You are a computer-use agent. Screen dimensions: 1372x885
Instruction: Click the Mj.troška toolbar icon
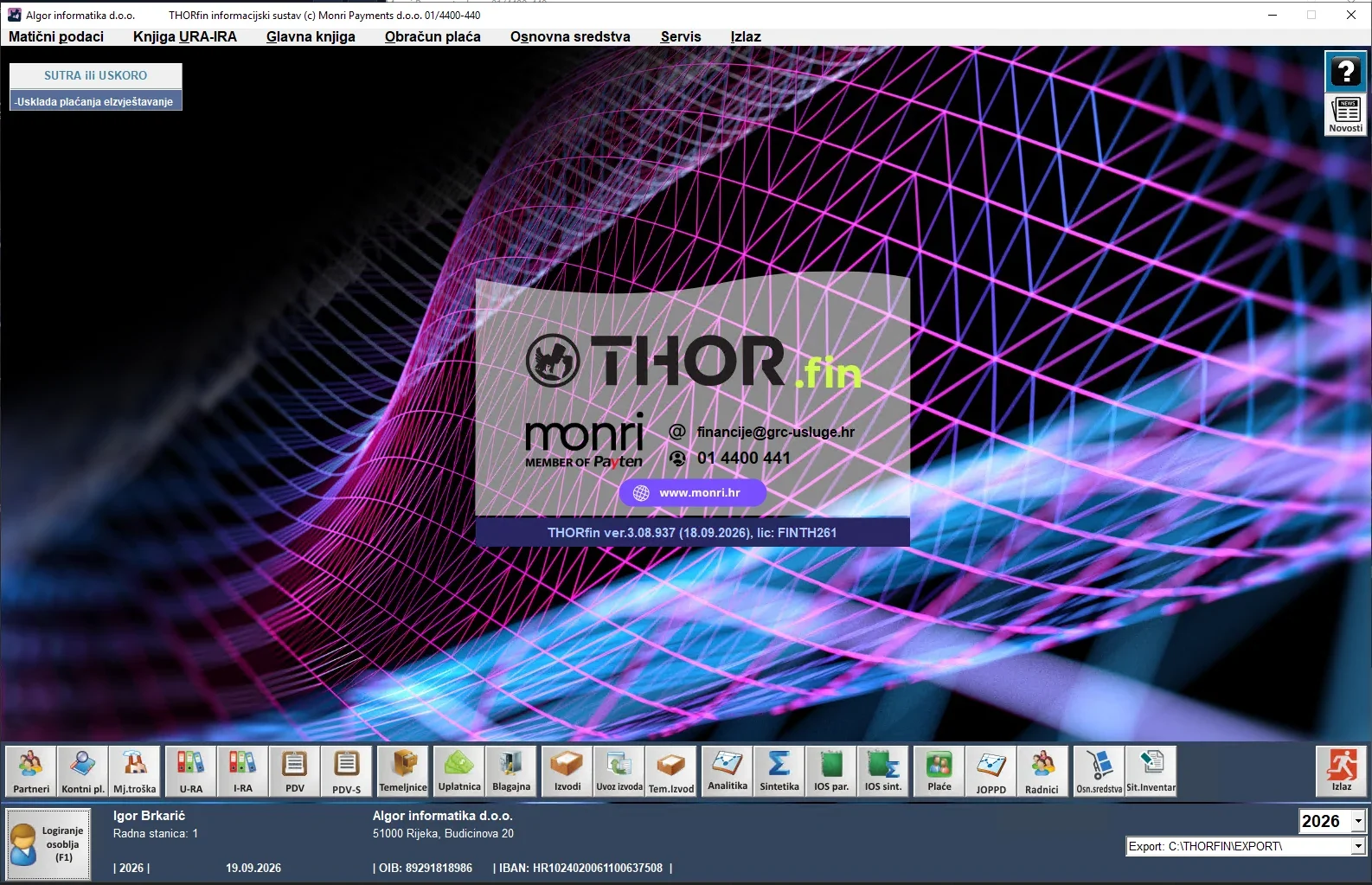point(135,771)
